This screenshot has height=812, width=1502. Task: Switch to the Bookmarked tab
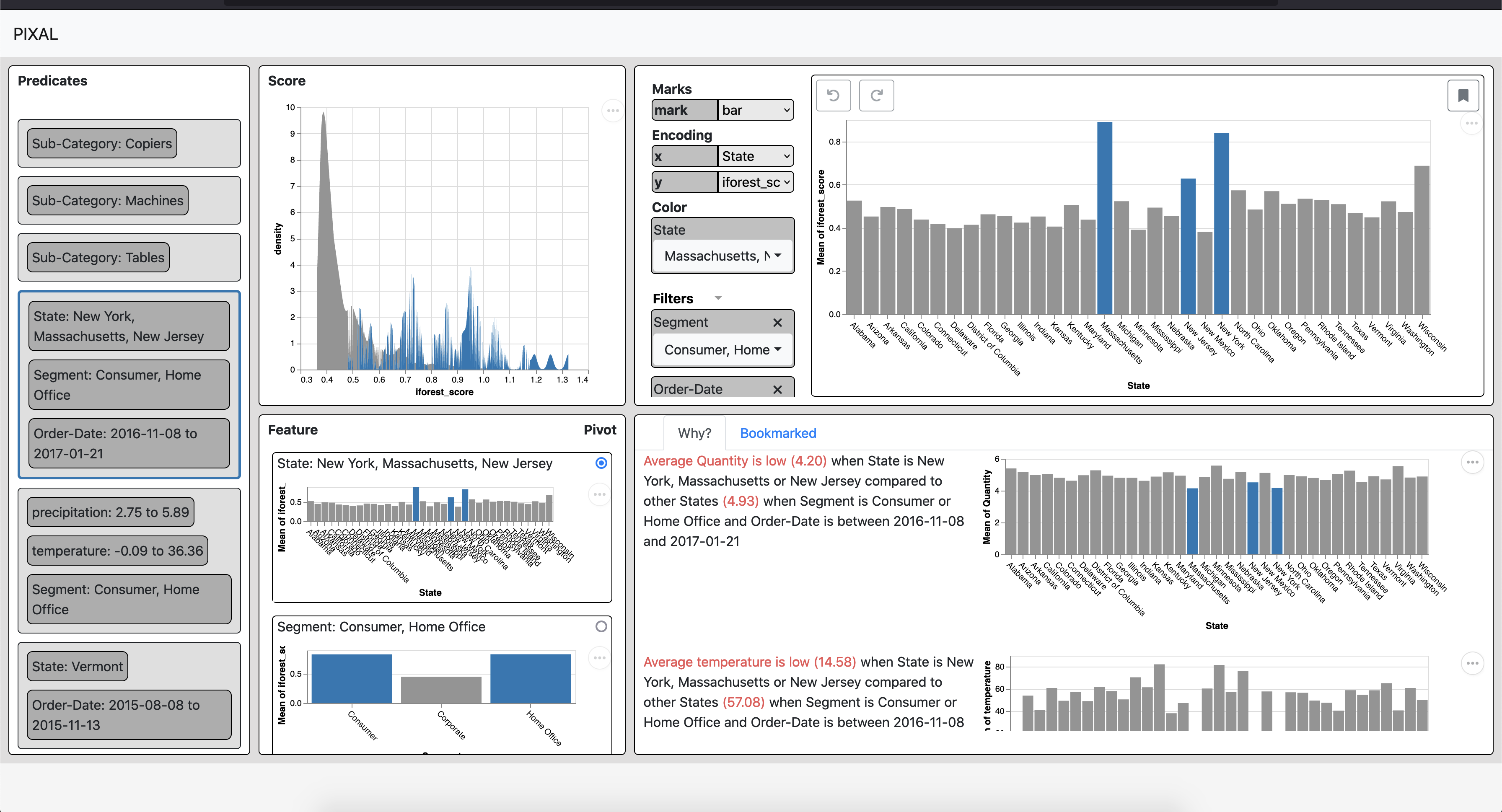click(x=778, y=433)
